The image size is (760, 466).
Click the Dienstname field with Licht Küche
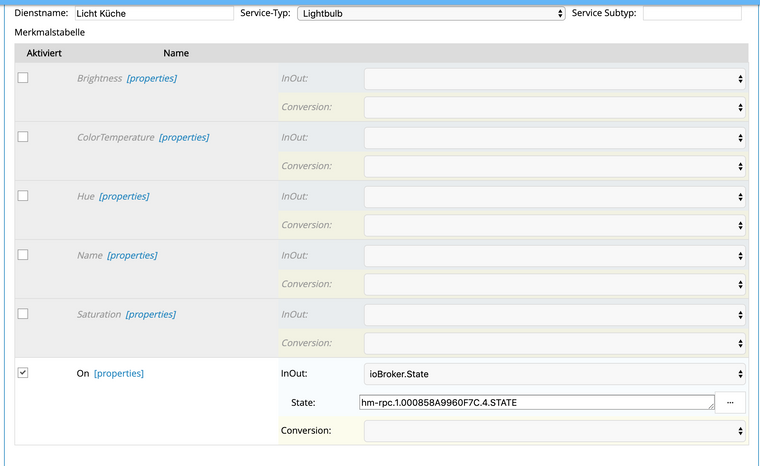click(154, 14)
